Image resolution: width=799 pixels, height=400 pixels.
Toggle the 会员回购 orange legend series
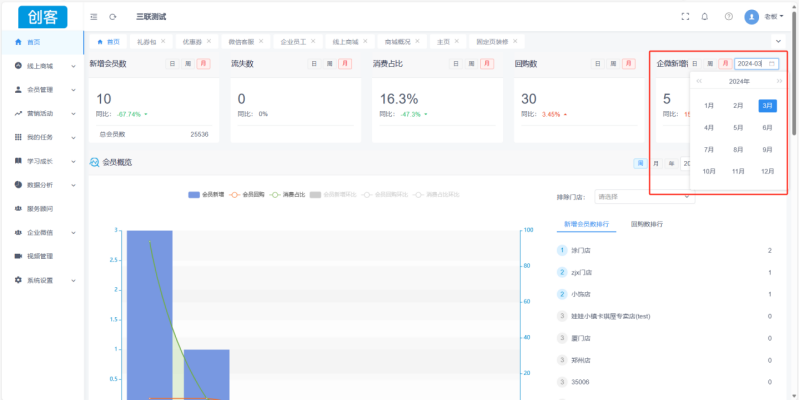point(247,195)
